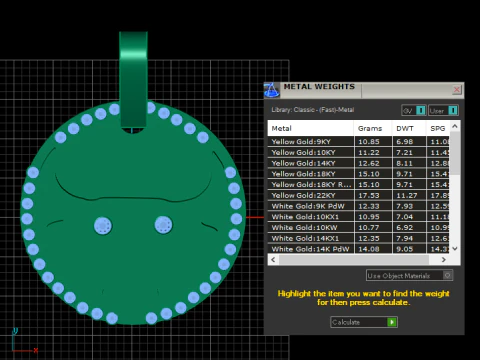Image resolution: width=480 pixels, height=360 pixels.
Task: Click the horizontal scrollbar track
Action: pos(358,259)
